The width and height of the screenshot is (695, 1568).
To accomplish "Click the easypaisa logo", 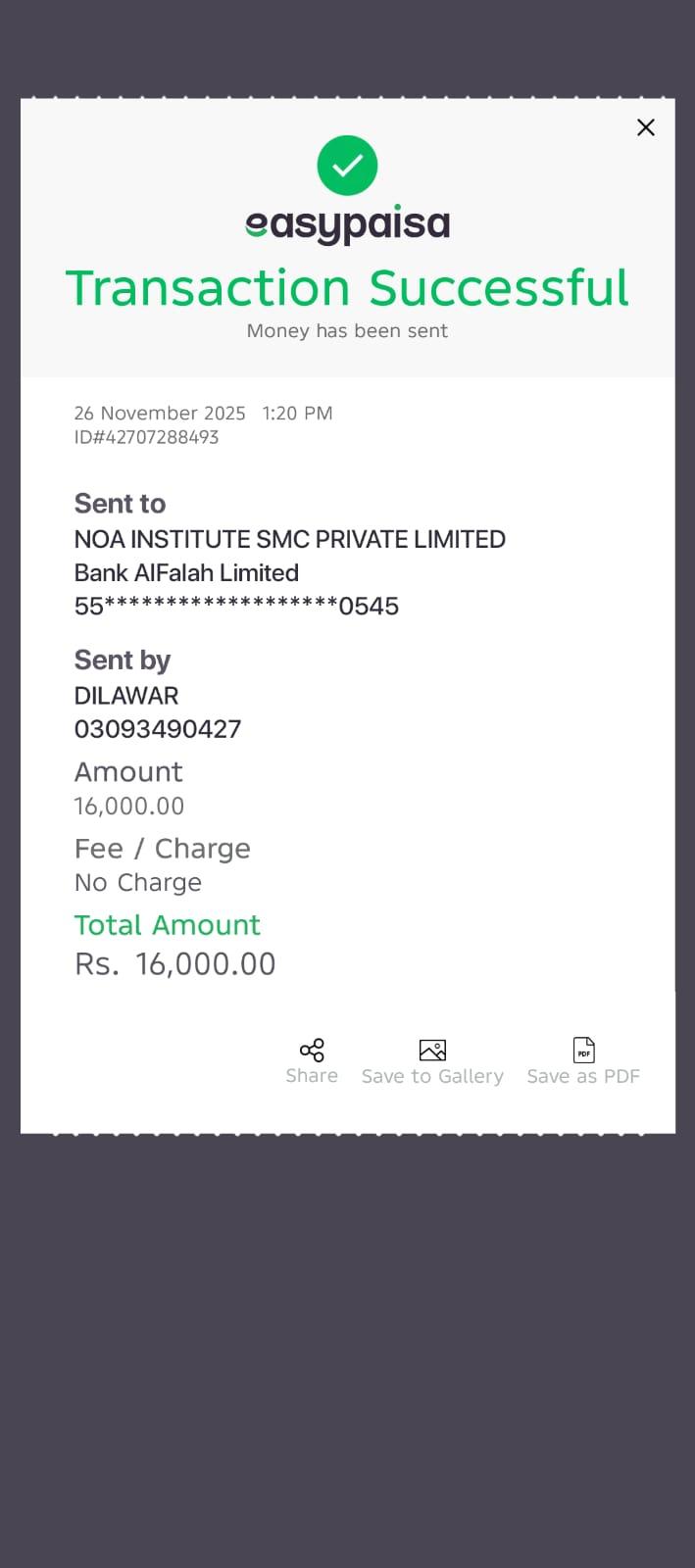I will [347, 224].
